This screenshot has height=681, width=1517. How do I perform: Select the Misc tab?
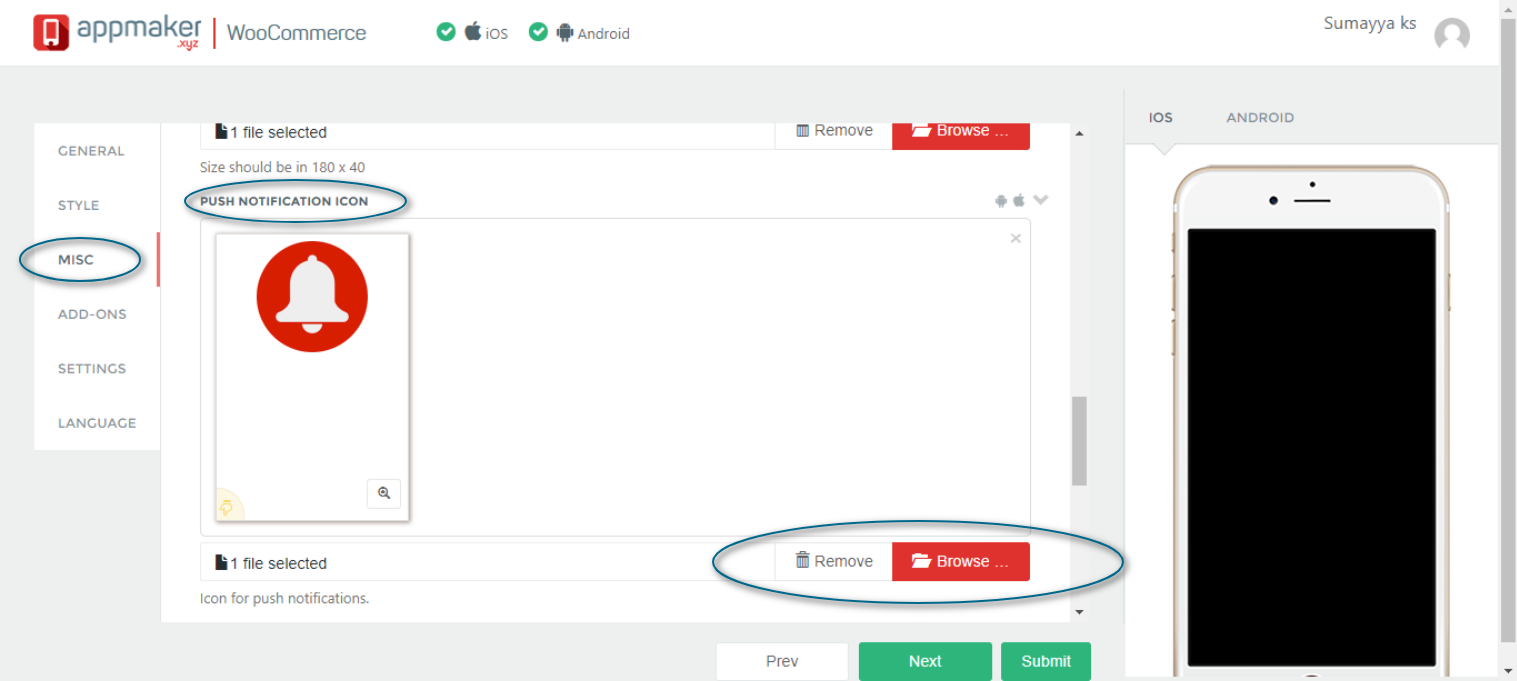pos(76,260)
